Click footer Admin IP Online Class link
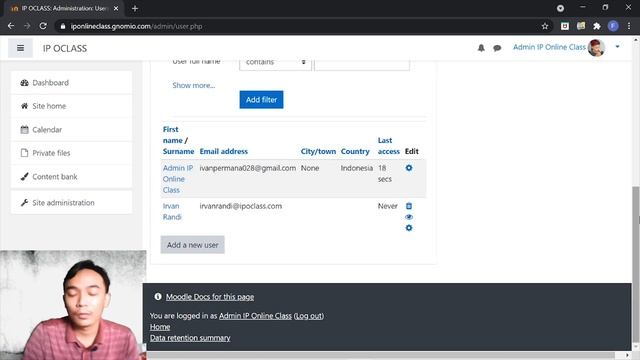Screen dimensions: 640x360 pos(255,316)
